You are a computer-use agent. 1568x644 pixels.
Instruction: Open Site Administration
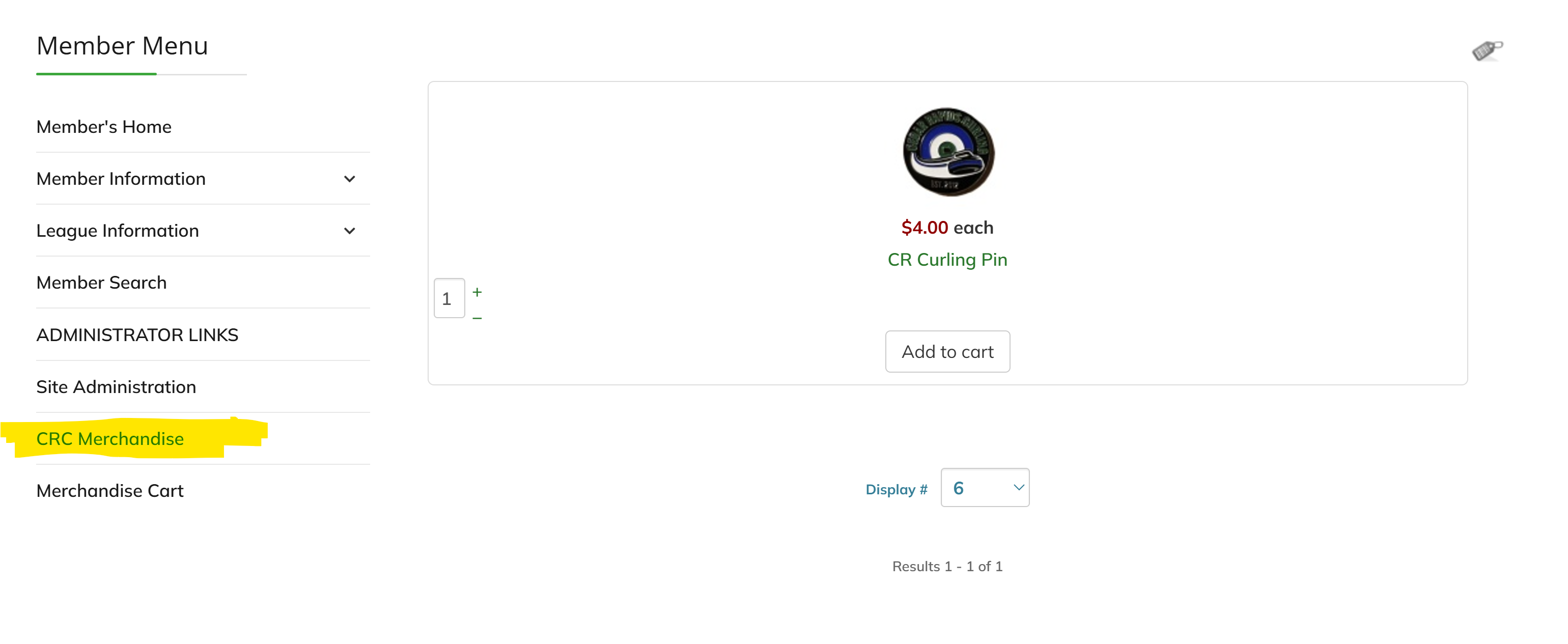click(116, 387)
